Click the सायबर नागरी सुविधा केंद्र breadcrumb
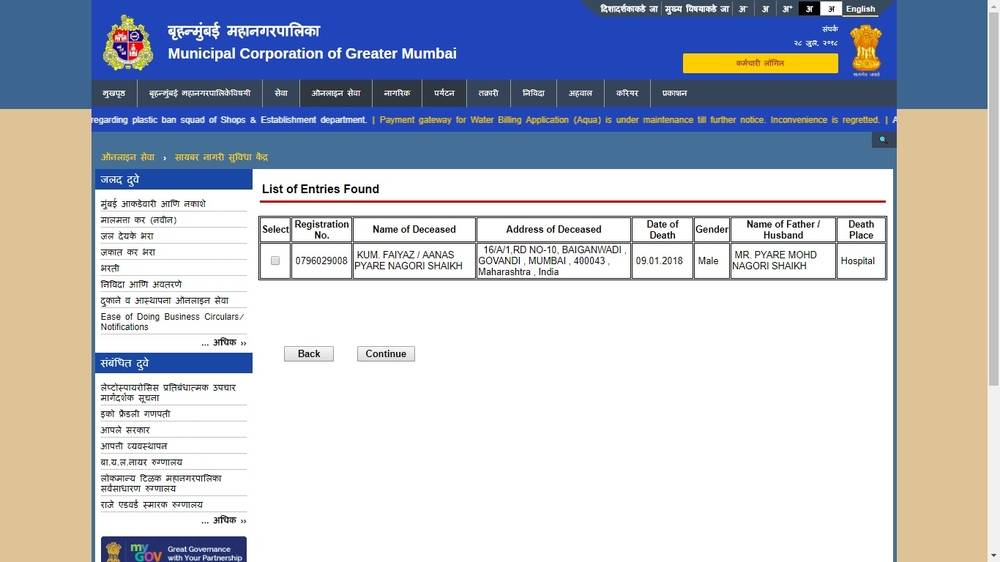 221,157
